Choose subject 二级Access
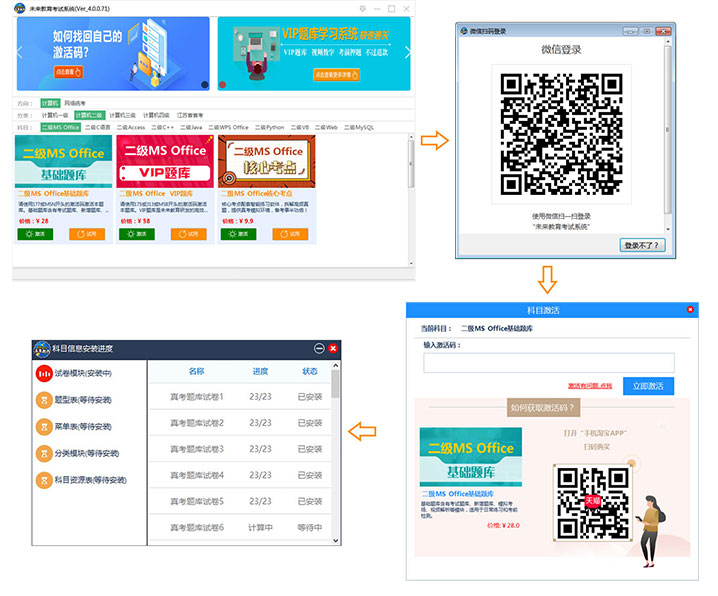 pos(131,127)
